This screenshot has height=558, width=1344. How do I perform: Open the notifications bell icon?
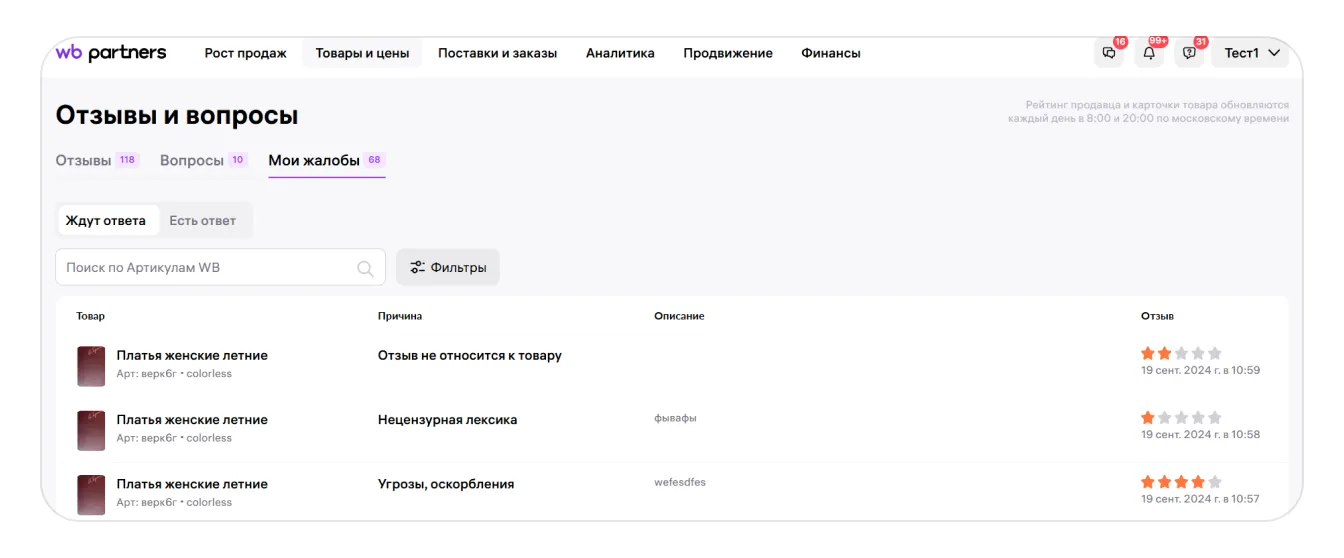coord(1149,54)
